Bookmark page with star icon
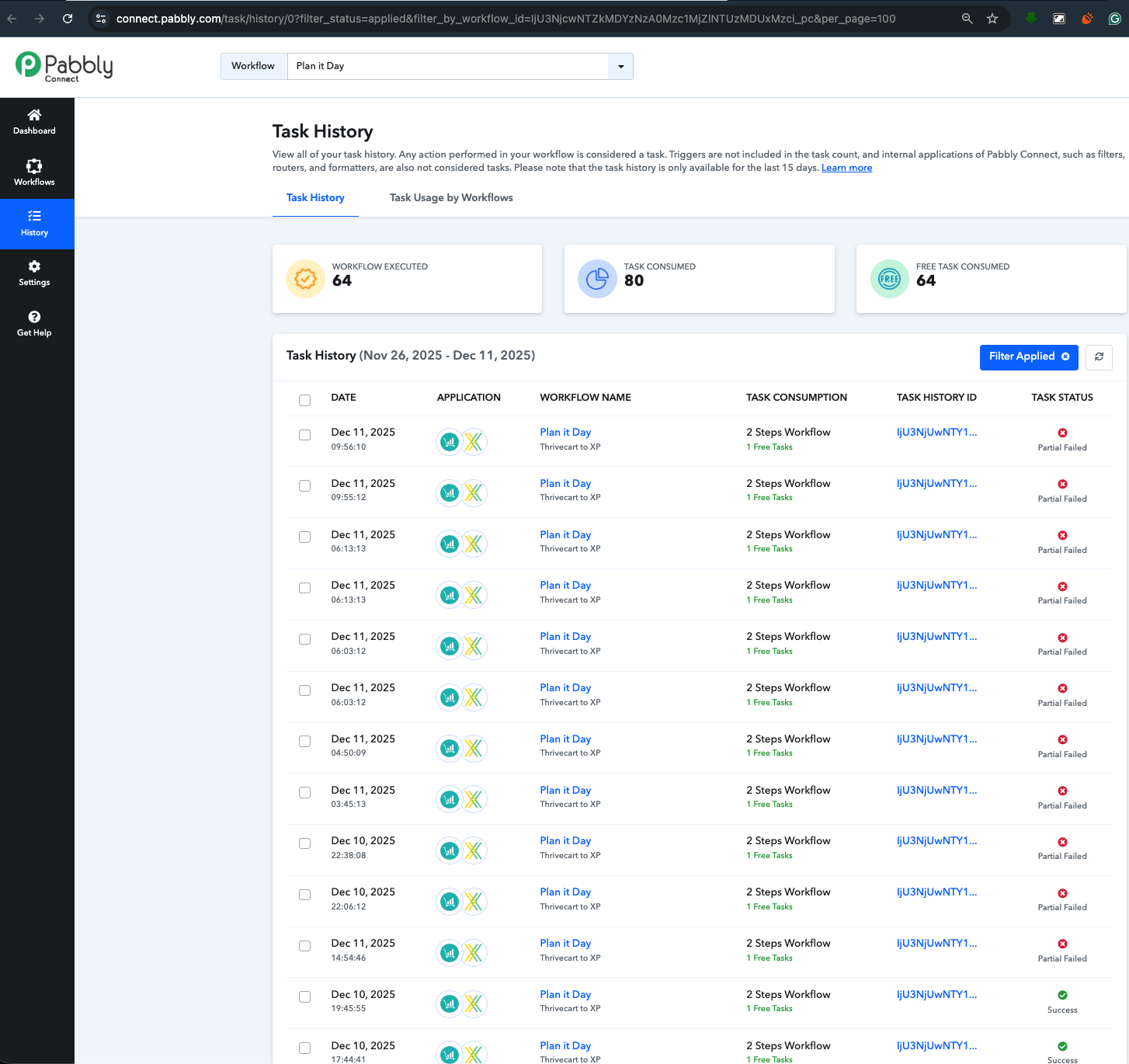Image resolution: width=1129 pixels, height=1064 pixels. tap(992, 19)
